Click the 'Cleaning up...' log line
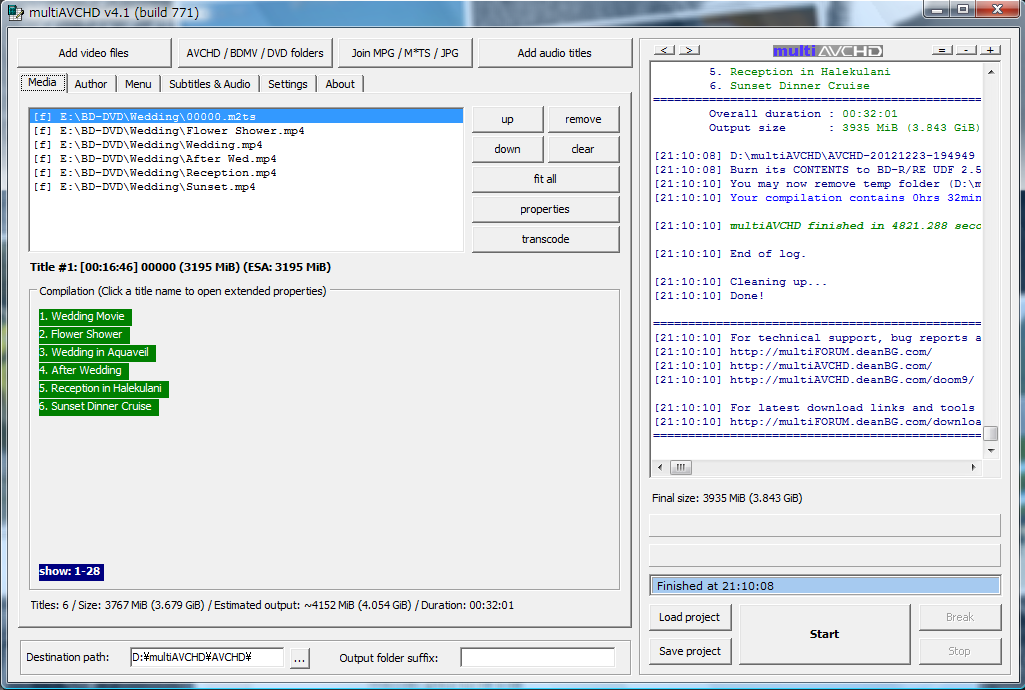1025x690 pixels. 741,282
